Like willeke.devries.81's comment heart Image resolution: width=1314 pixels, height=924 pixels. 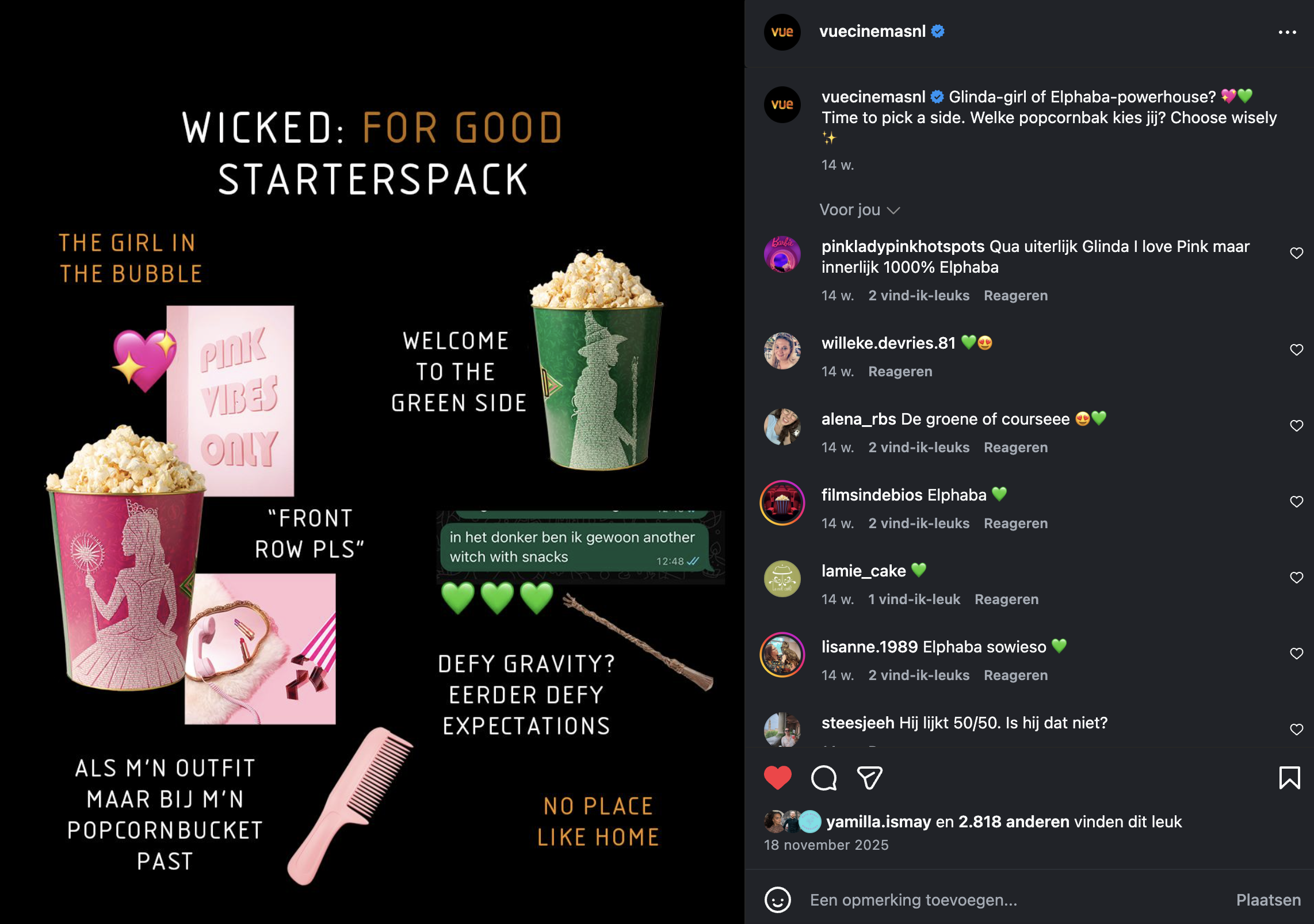tap(1296, 350)
